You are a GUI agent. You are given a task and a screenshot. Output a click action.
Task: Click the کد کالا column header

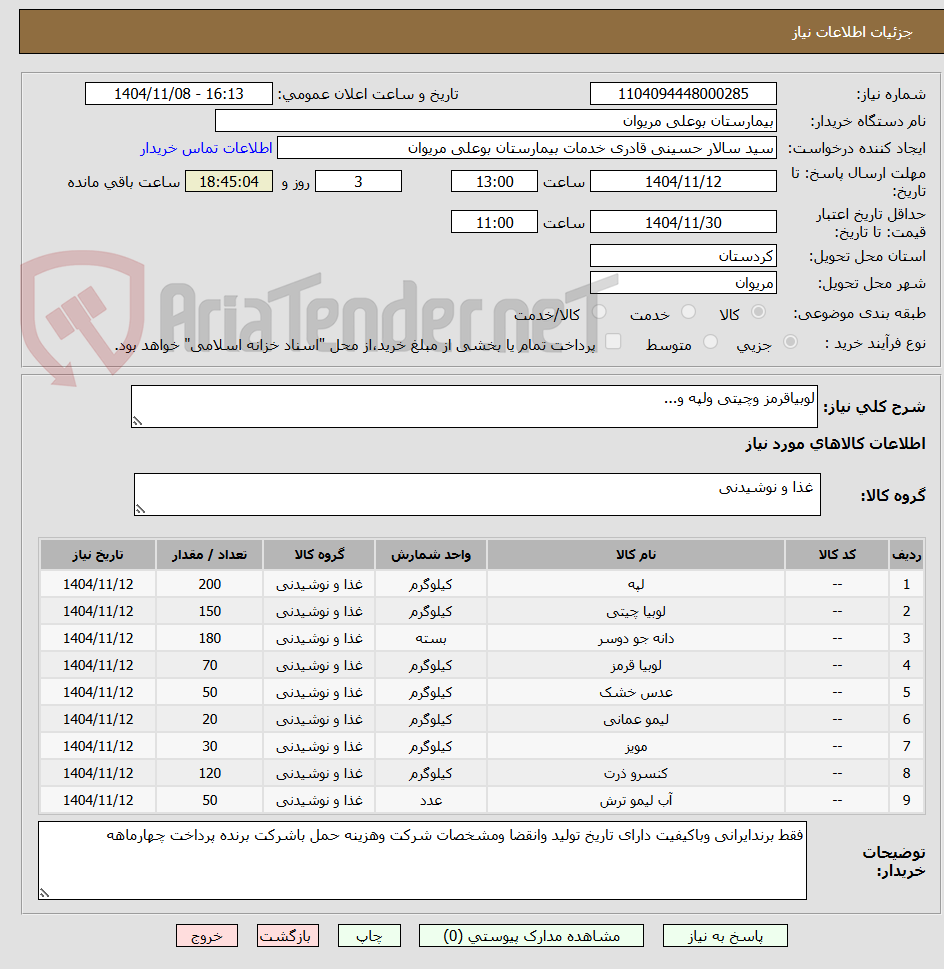[x=837, y=554]
